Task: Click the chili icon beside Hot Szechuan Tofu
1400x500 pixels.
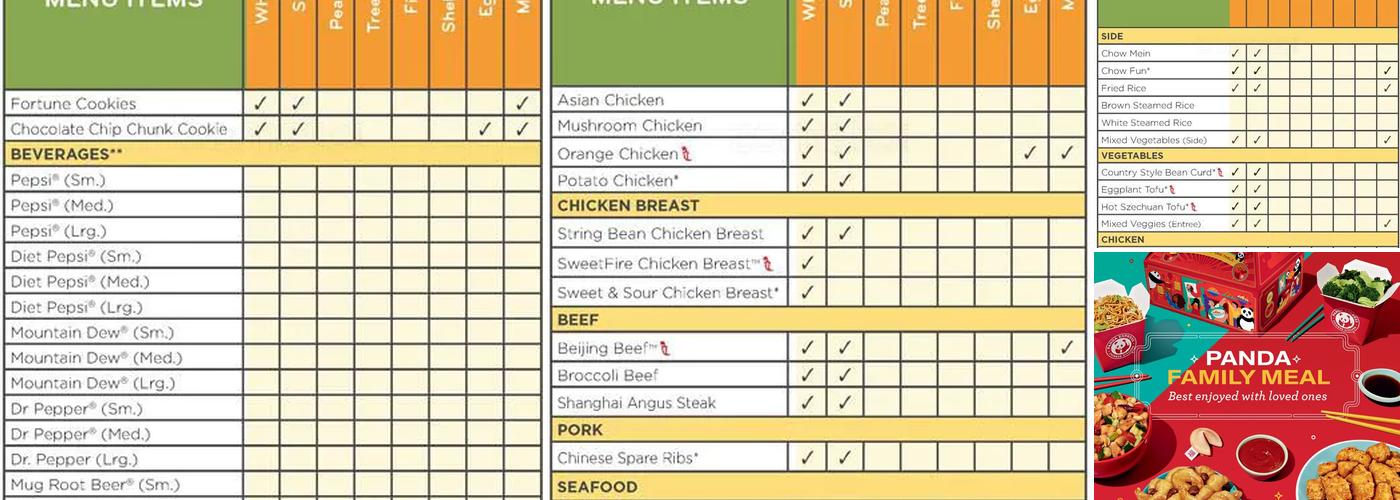Action: [1194, 207]
